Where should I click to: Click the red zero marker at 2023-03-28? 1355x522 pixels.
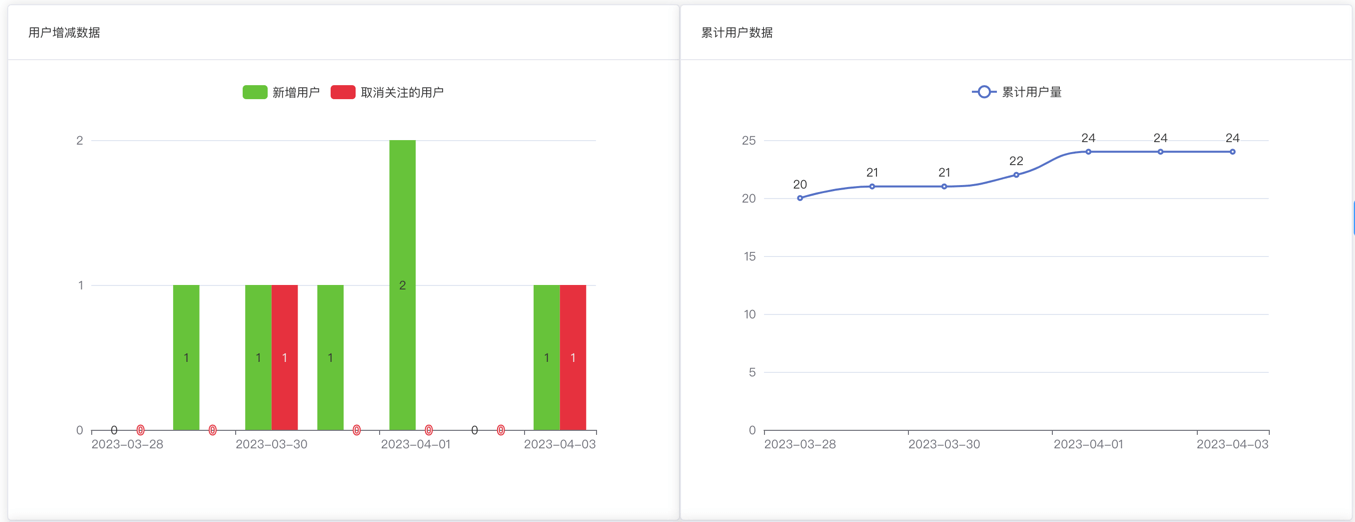141,430
